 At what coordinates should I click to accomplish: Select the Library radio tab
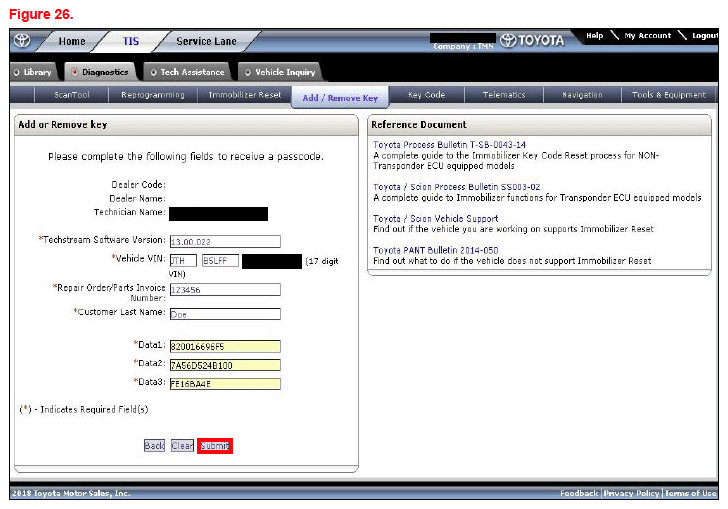pyautogui.click(x=33, y=72)
